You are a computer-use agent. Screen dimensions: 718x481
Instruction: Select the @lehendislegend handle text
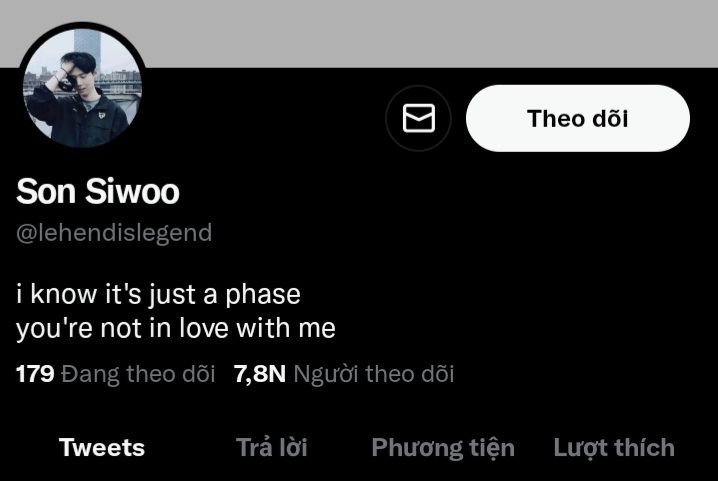(114, 233)
